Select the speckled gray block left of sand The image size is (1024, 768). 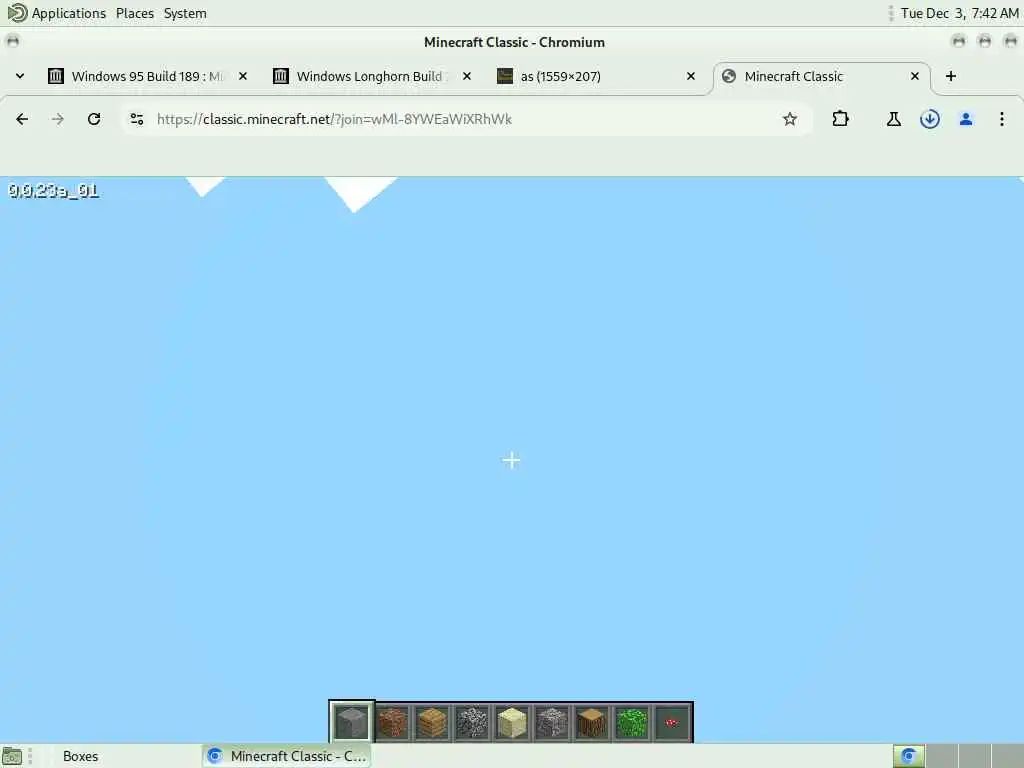click(472, 722)
